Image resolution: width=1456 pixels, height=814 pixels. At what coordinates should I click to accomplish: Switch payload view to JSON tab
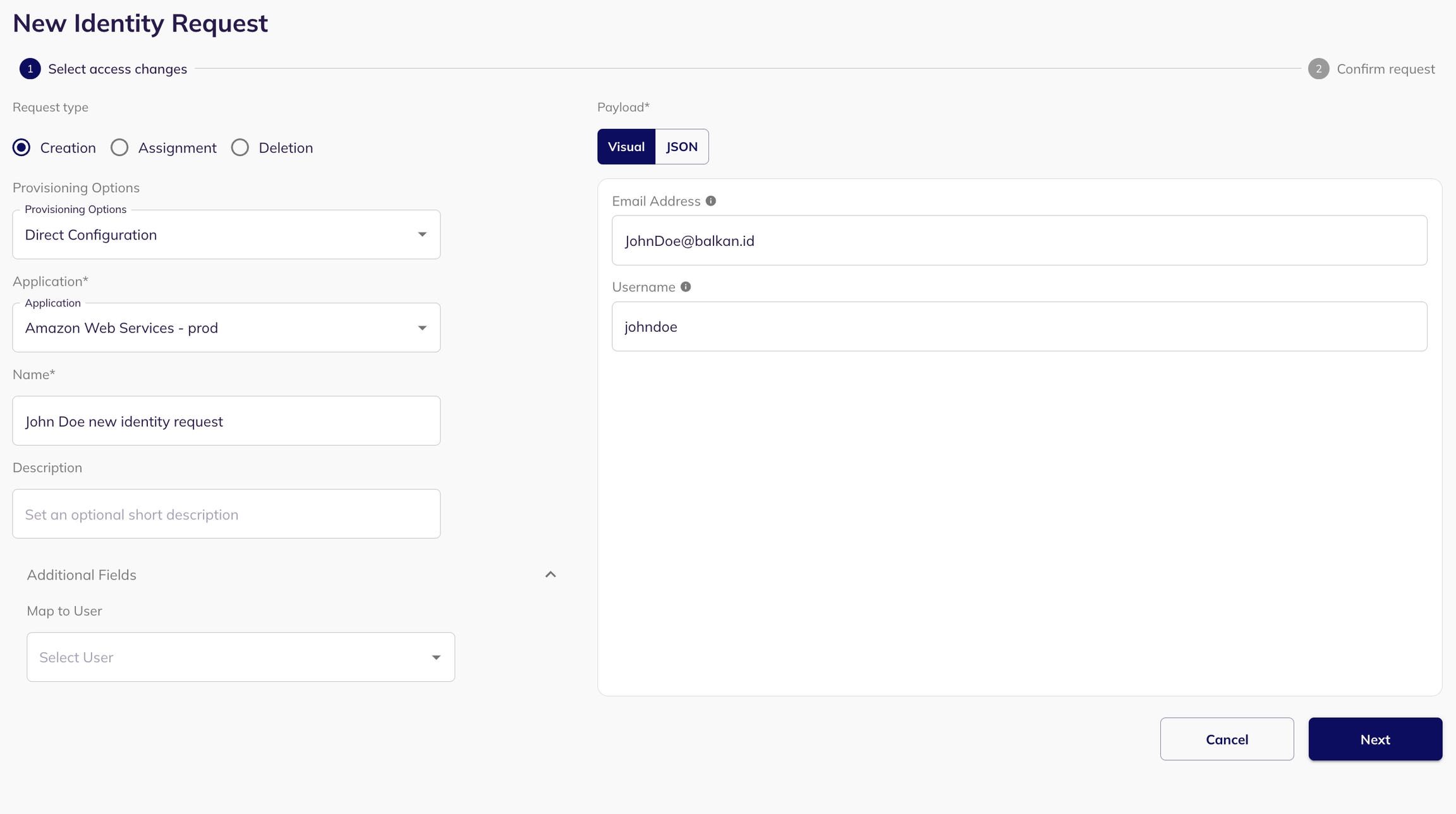pos(681,147)
